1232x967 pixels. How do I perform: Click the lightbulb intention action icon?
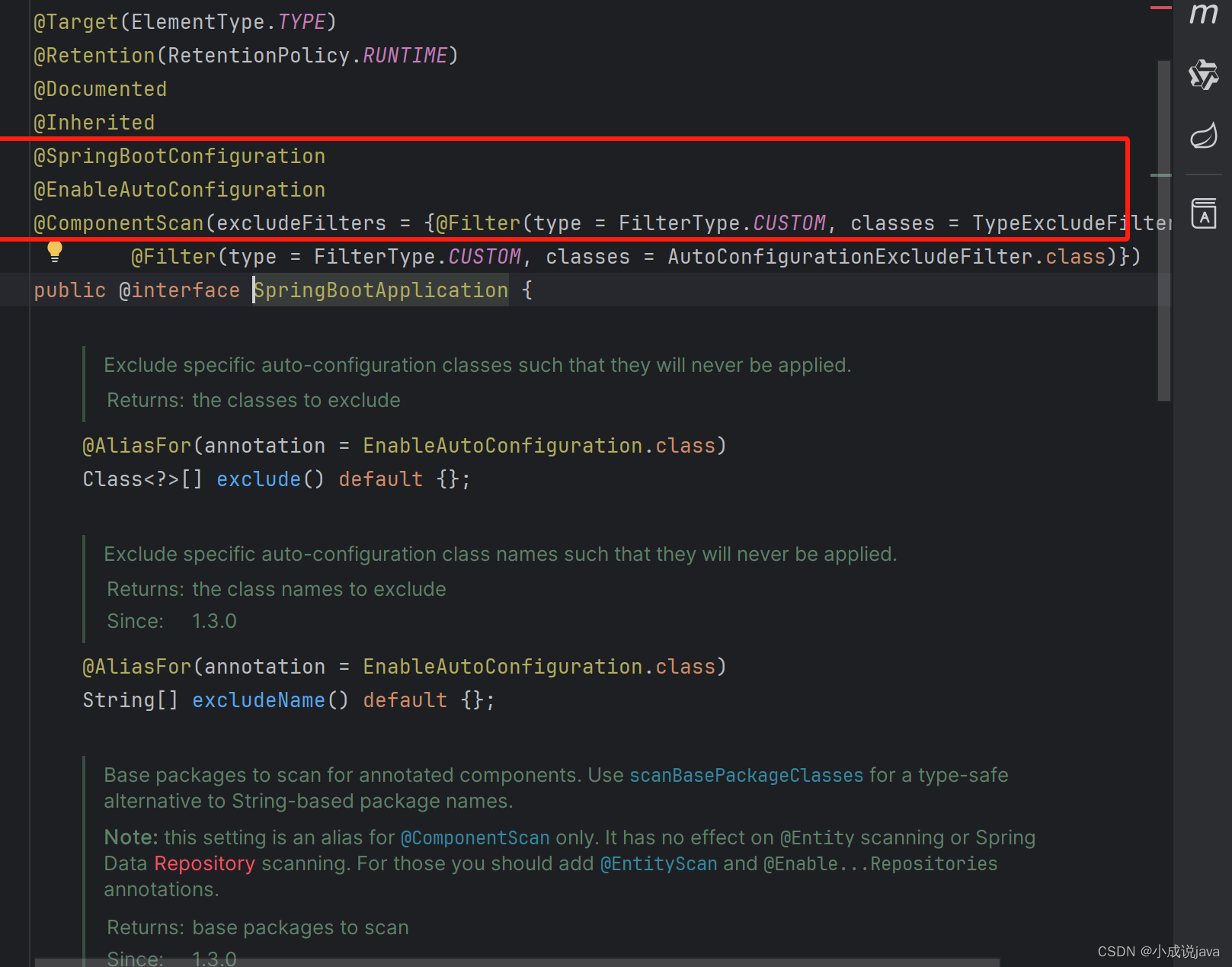point(54,251)
